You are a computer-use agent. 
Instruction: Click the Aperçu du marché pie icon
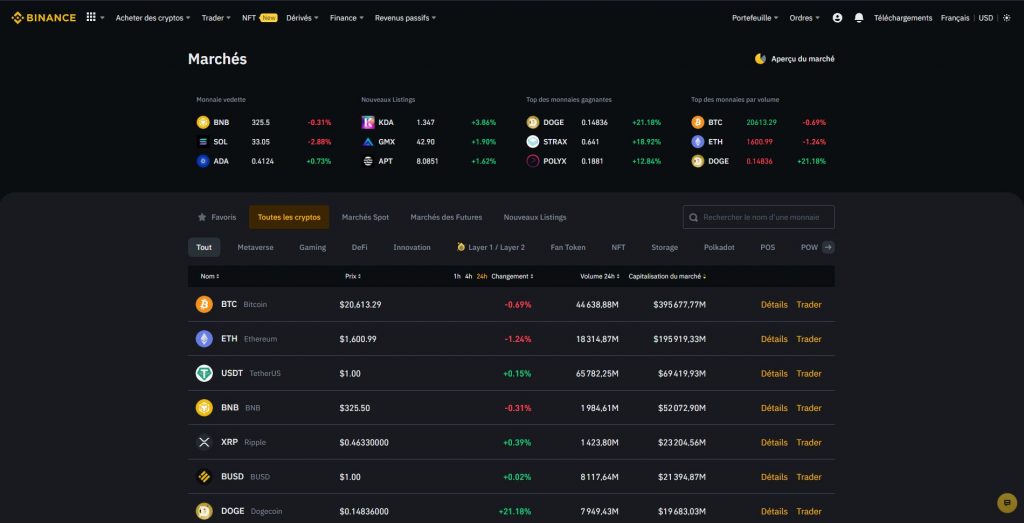(x=760, y=59)
